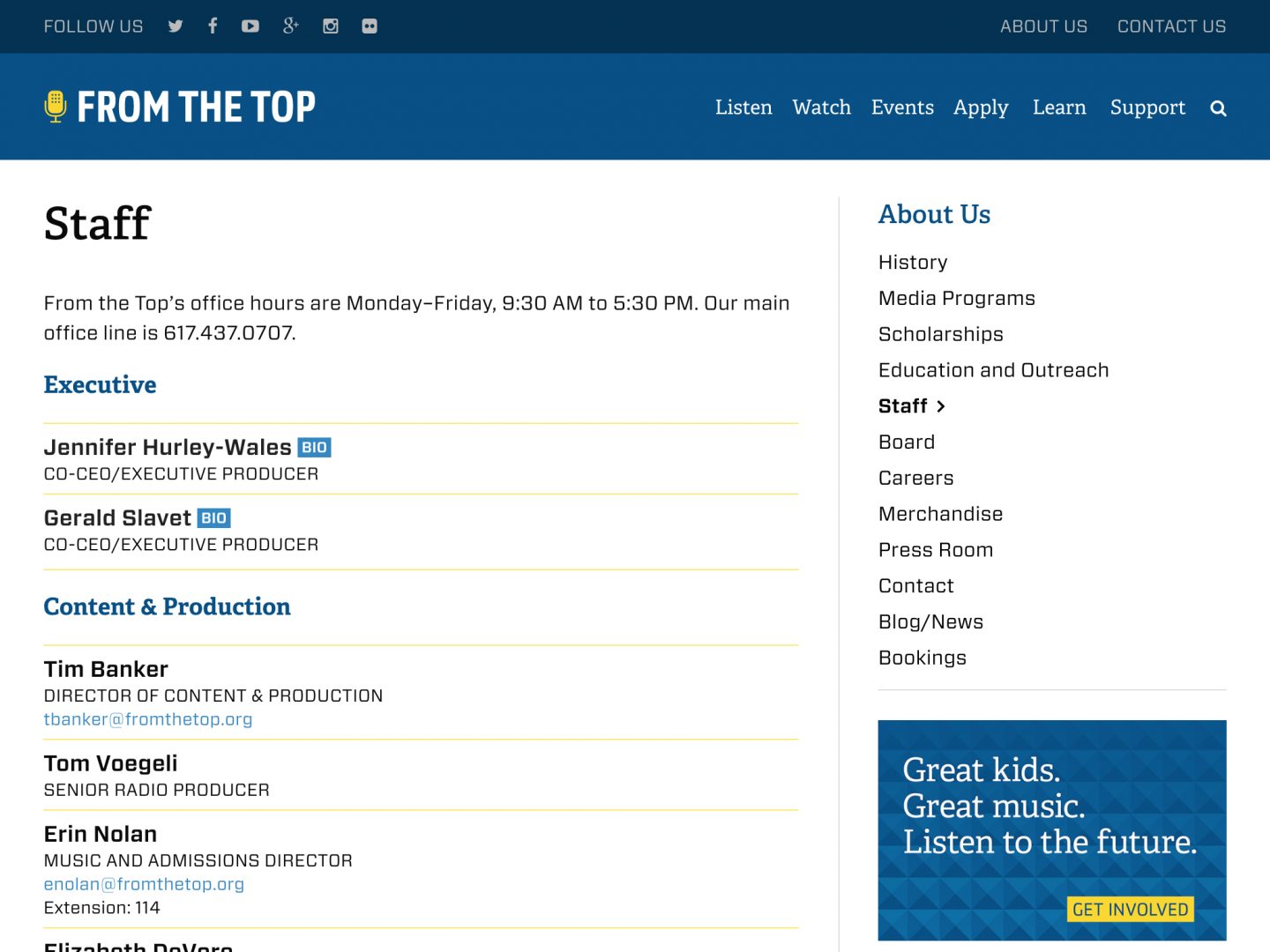Open the Flickr social icon

pyautogui.click(x=370, y=26)
